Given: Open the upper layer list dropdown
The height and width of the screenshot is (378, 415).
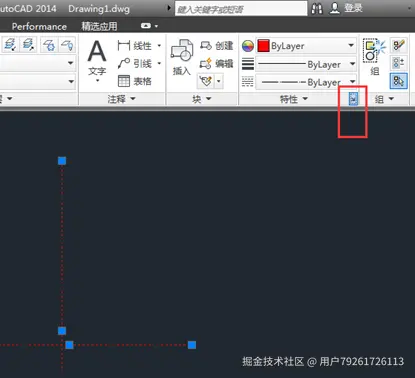Looking at the screenshot, I should coord(70,62).
